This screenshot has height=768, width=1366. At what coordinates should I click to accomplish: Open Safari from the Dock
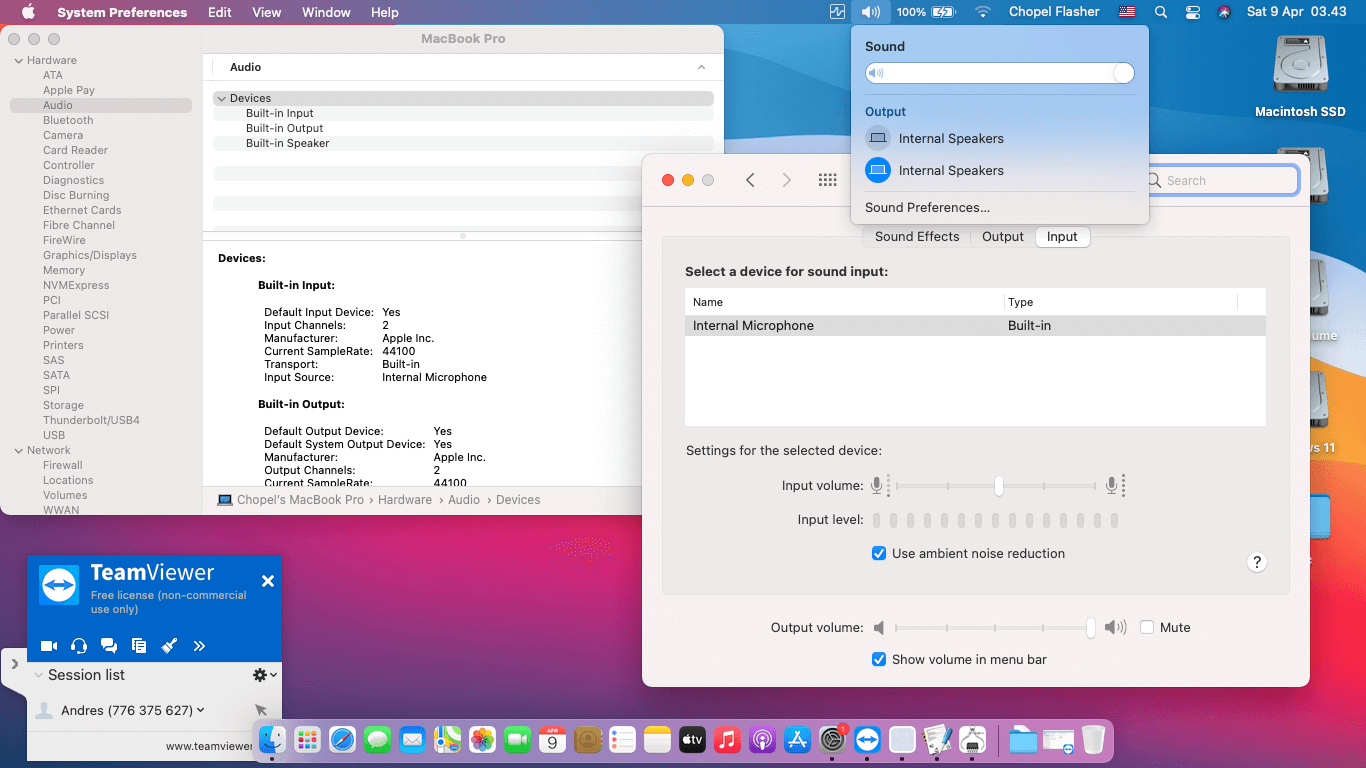click(343, 740)
